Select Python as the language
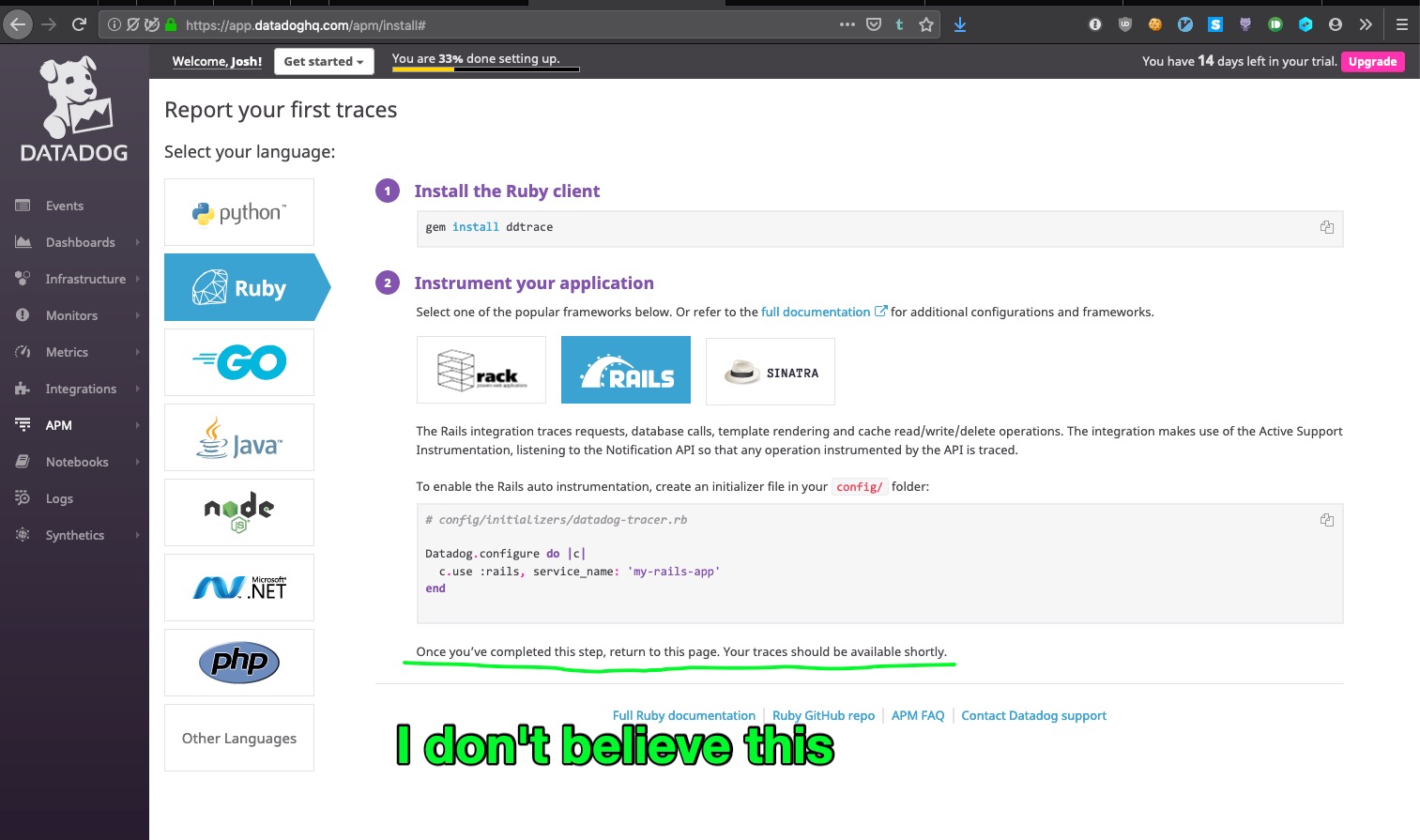This screenshot has width=1420, height=840. click(239, 212)
